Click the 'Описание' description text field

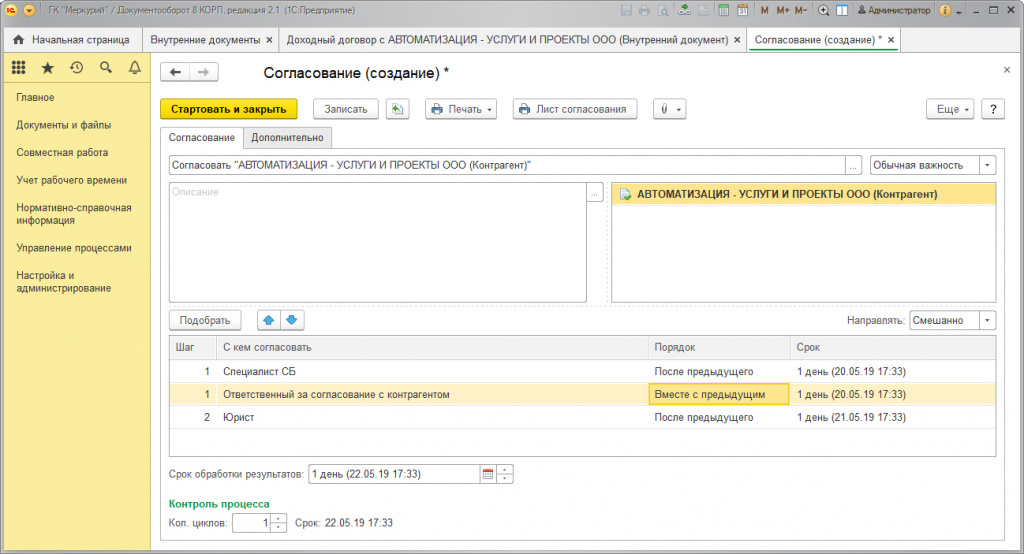377,241
